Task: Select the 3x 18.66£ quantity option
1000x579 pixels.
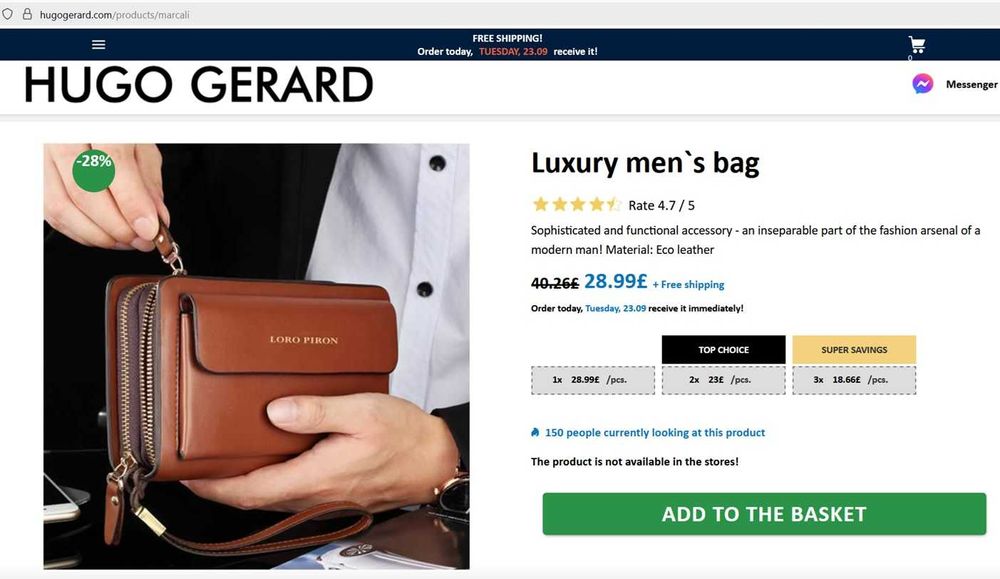Action: [854, 380]
